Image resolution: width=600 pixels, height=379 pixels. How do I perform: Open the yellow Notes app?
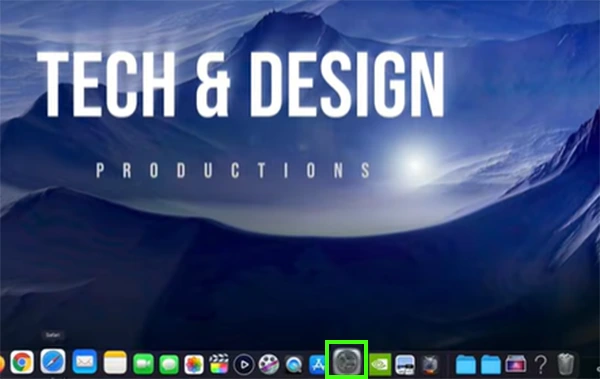click(x=115, y=362)
